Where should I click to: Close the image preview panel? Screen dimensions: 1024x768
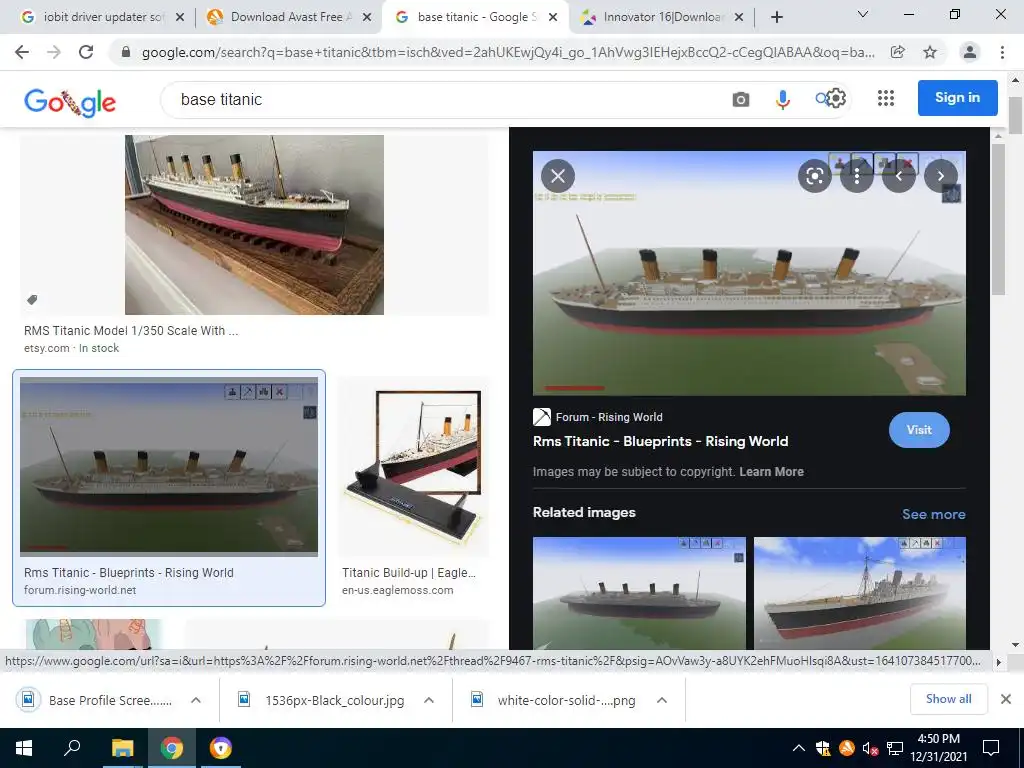[558, 176]
